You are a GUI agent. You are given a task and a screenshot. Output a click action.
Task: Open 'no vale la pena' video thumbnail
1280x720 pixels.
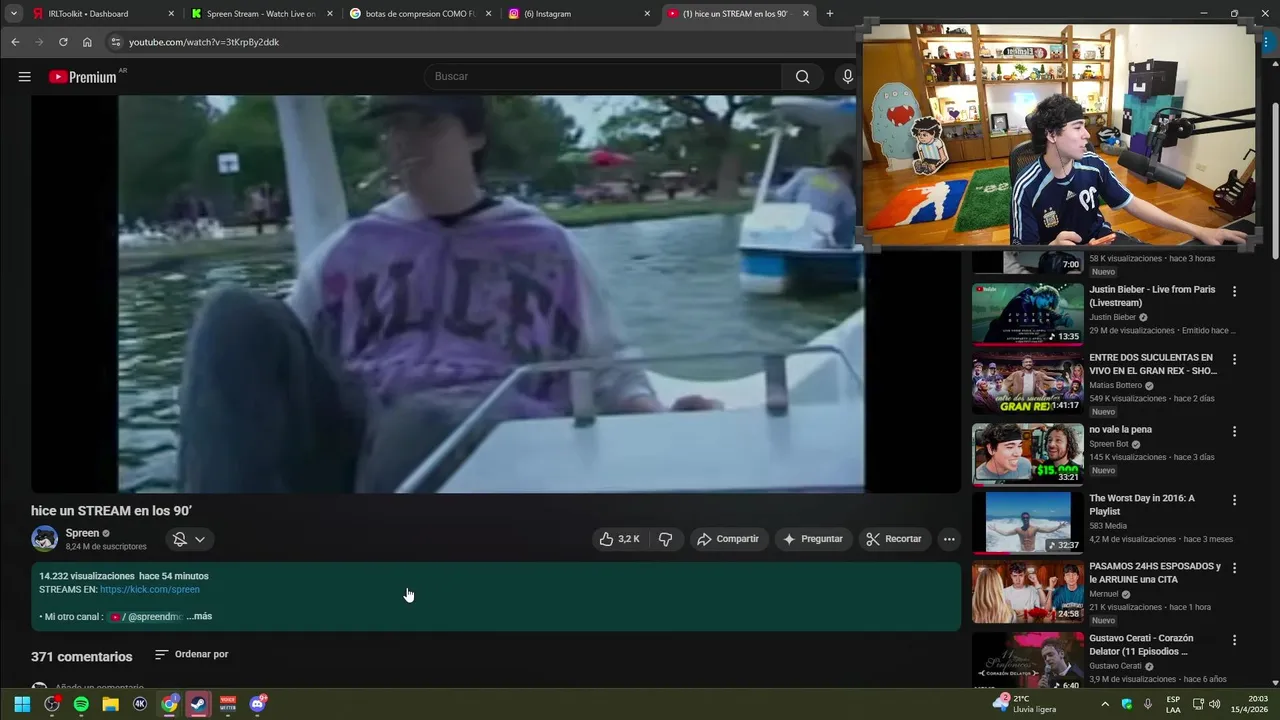pyautogui.click(x=1028, y=454)
